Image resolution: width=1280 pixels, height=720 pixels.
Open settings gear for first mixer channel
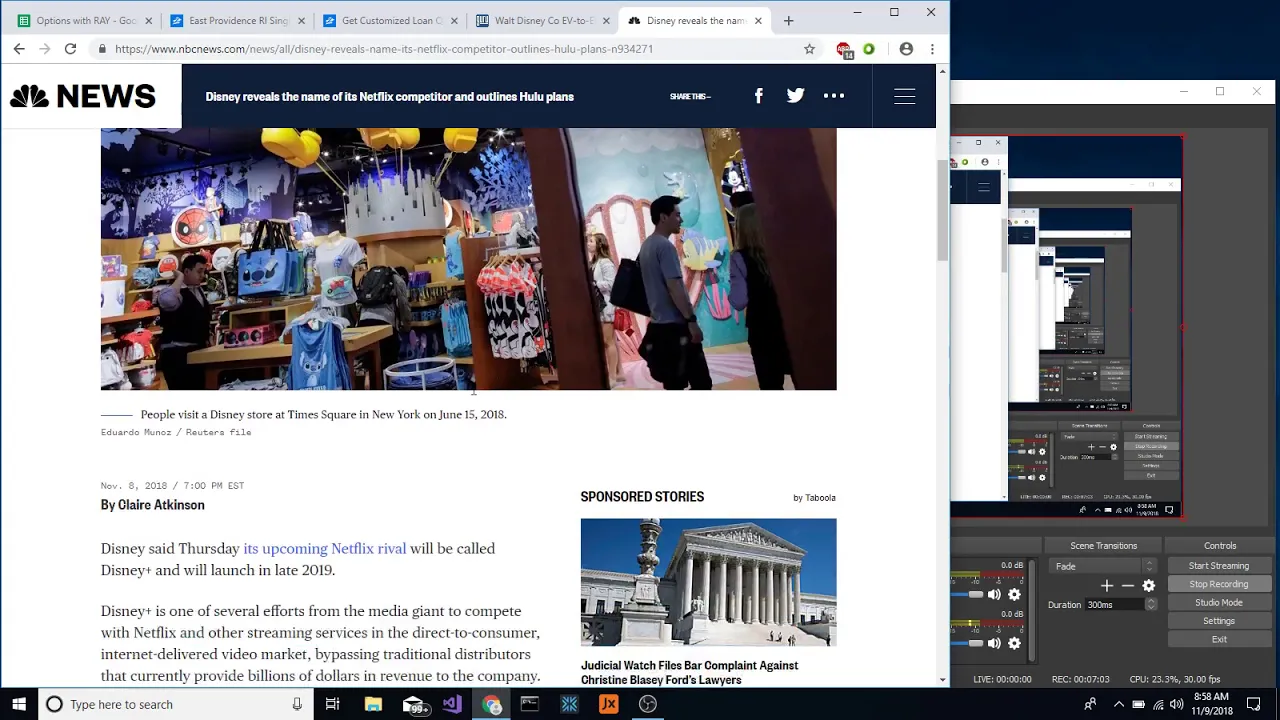pyautogui.click(x=1014, y=594)
